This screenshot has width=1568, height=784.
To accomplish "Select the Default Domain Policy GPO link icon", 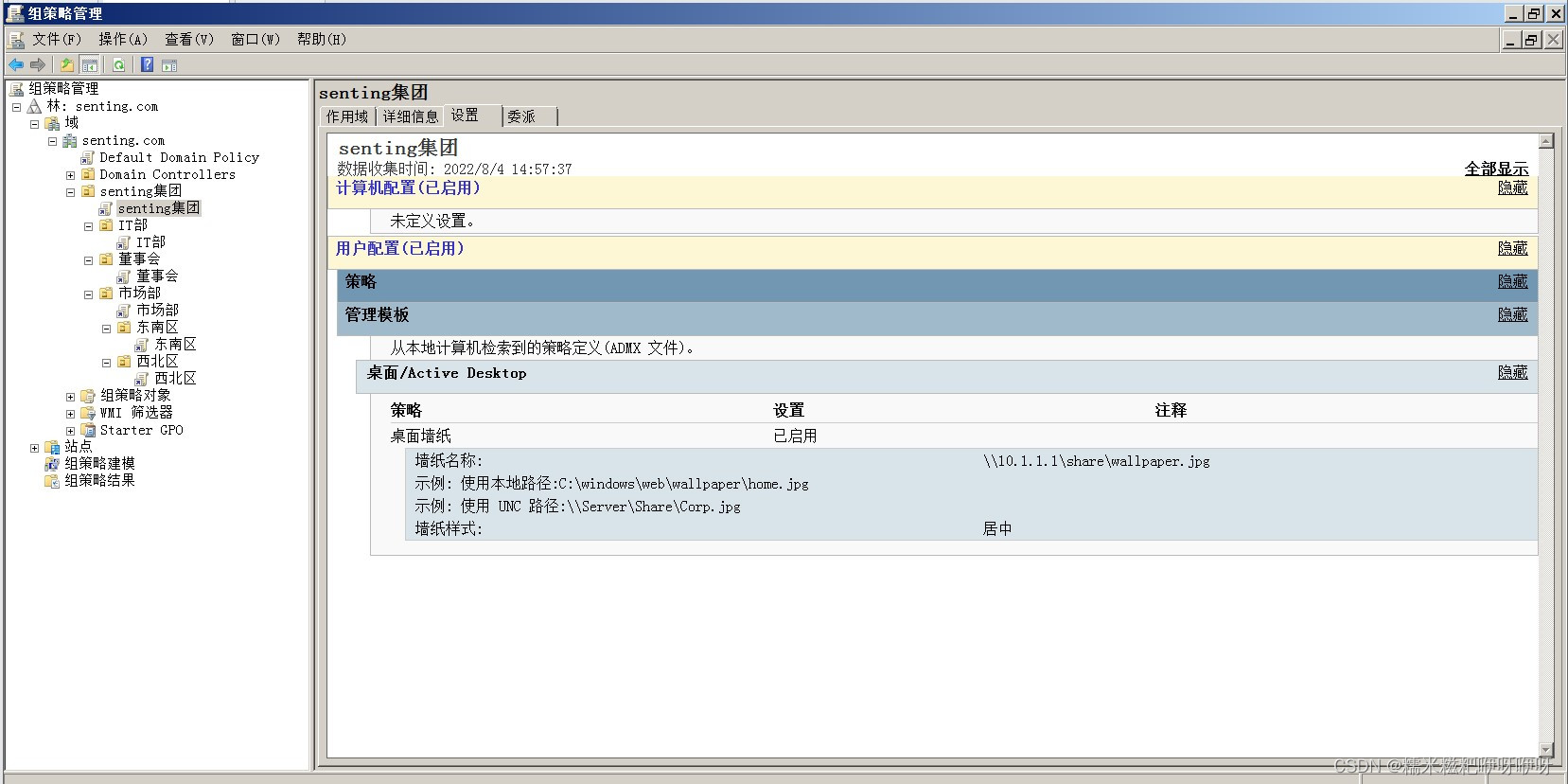I will pos(88,157).
